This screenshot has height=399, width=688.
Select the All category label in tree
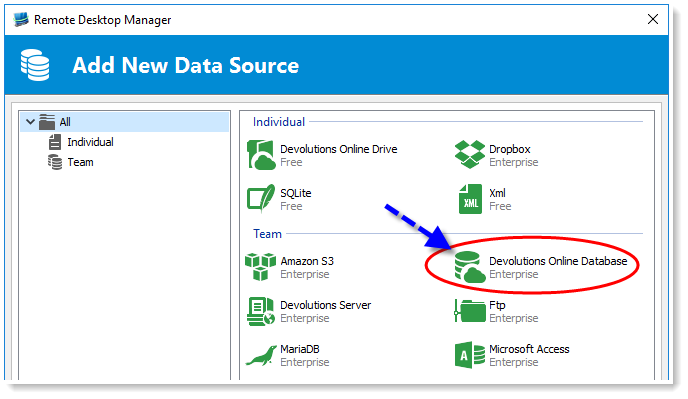65,122
